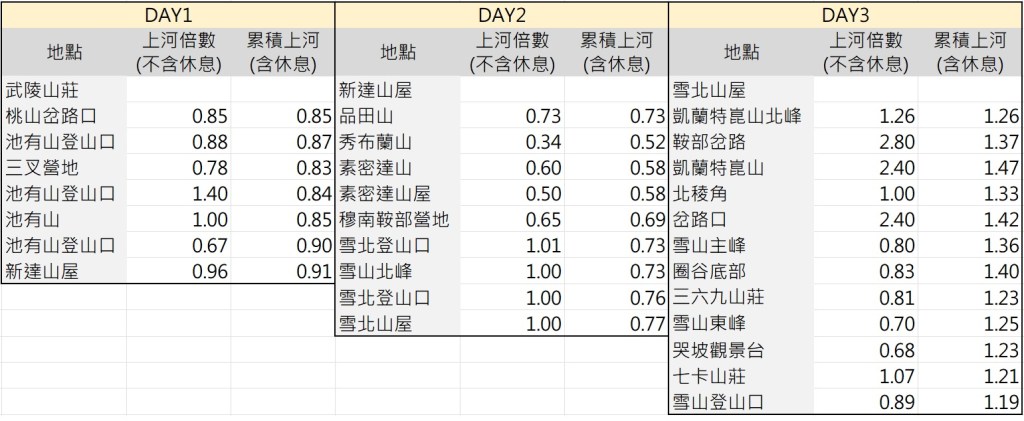Click the DAY1 header cell
The image size is (1024, 421).
pyautogui.click(x=167, y=15)
